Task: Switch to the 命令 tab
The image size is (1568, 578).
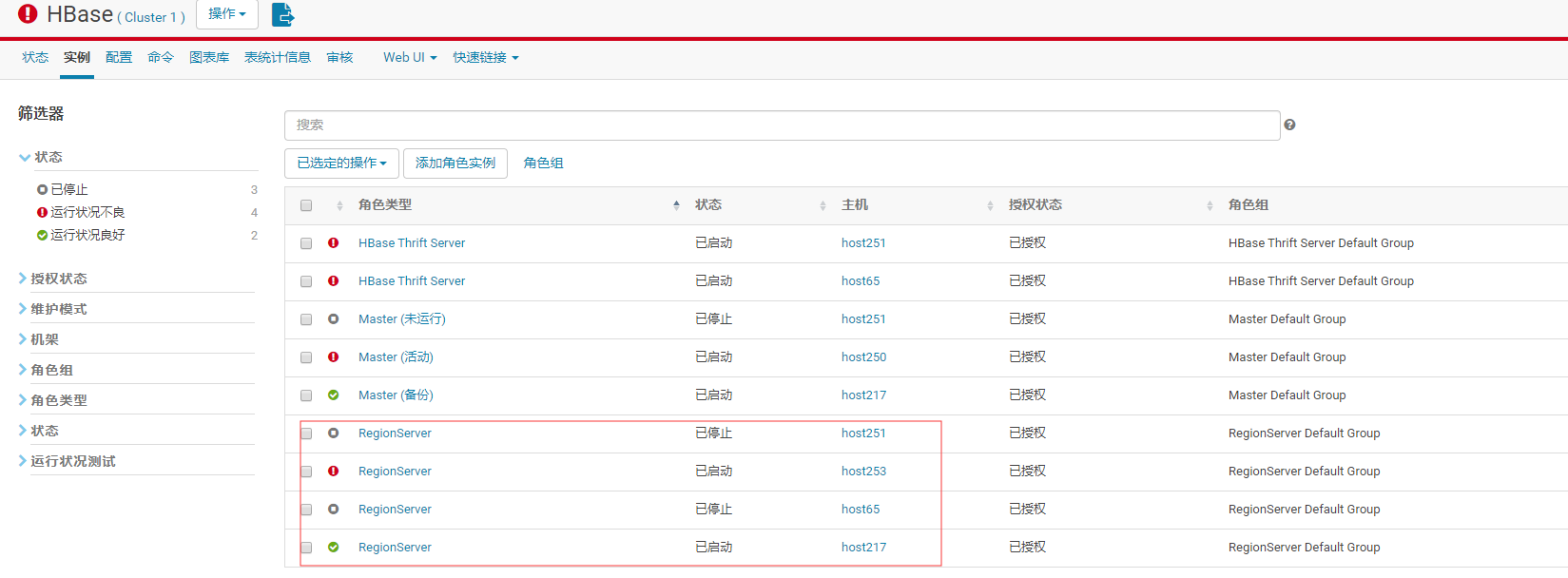Action: (161, 57)
